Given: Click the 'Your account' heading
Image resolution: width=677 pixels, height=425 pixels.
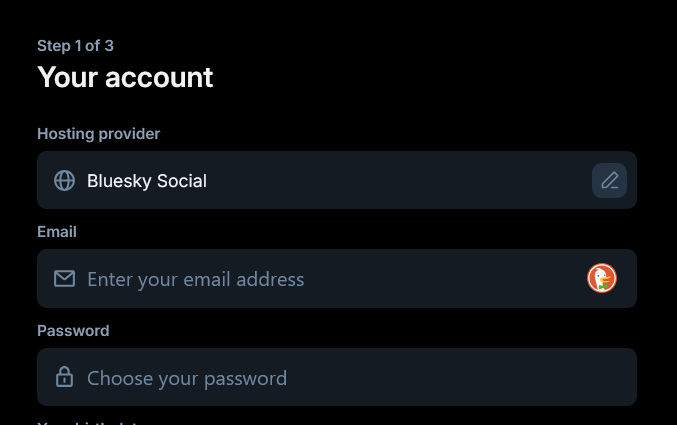Looking at the screenshot, I should (125, 77).
